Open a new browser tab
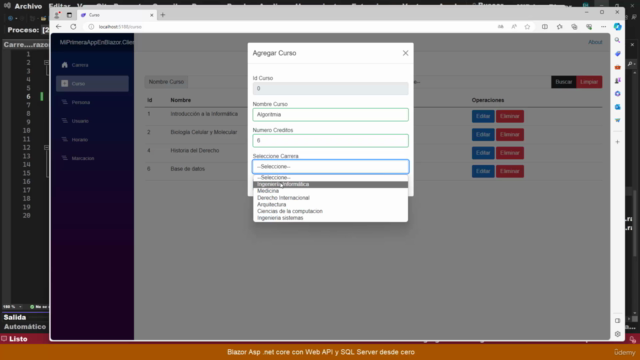The width and height of the screenshot is (640, 360). [163, 15]
